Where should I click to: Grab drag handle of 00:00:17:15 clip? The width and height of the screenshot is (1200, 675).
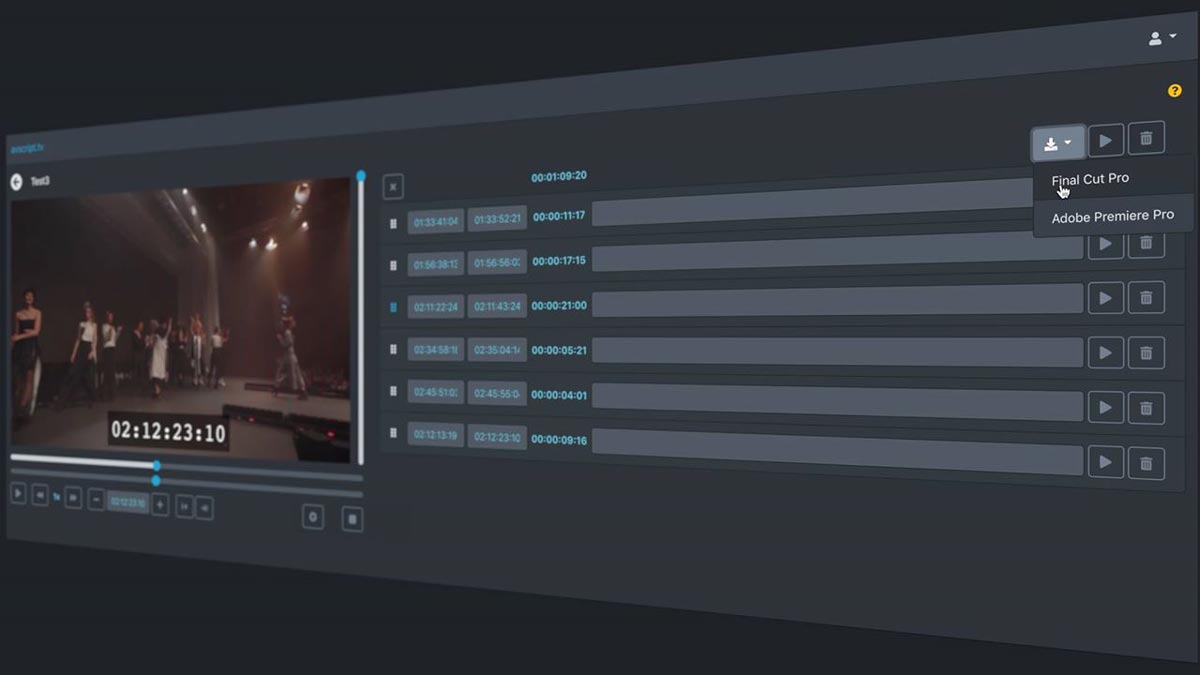pyautogui.click(x=394, y=265)
